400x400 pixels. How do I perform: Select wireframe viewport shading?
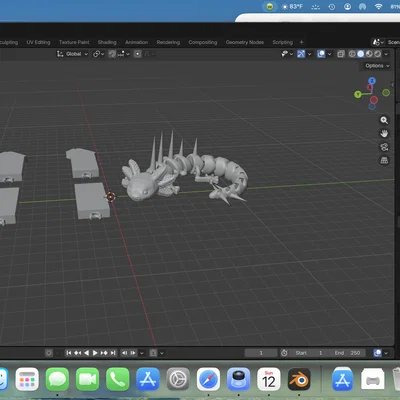[x=352, y=54]
